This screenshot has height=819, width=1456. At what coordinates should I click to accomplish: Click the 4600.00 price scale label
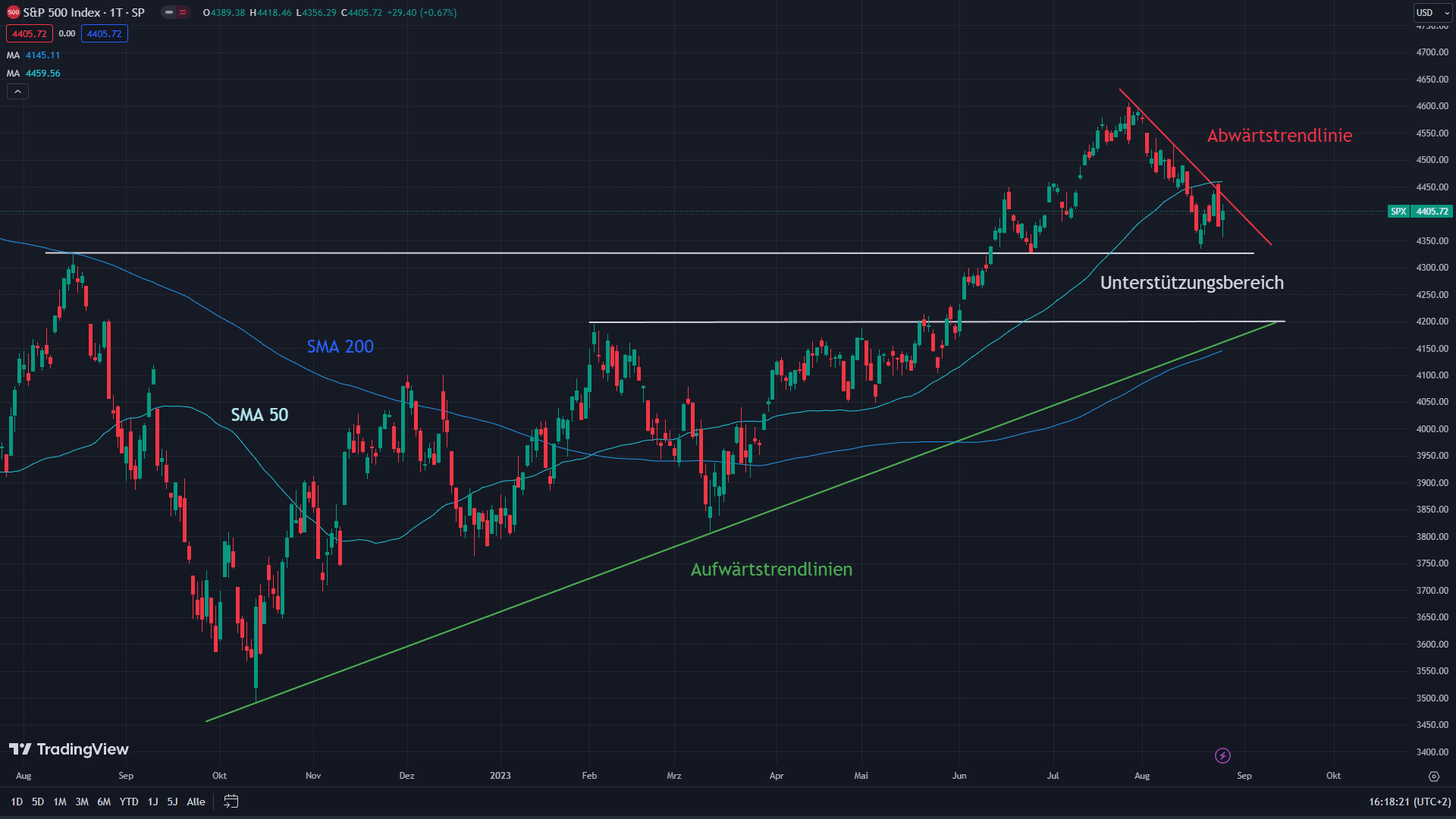[1432, 106]
